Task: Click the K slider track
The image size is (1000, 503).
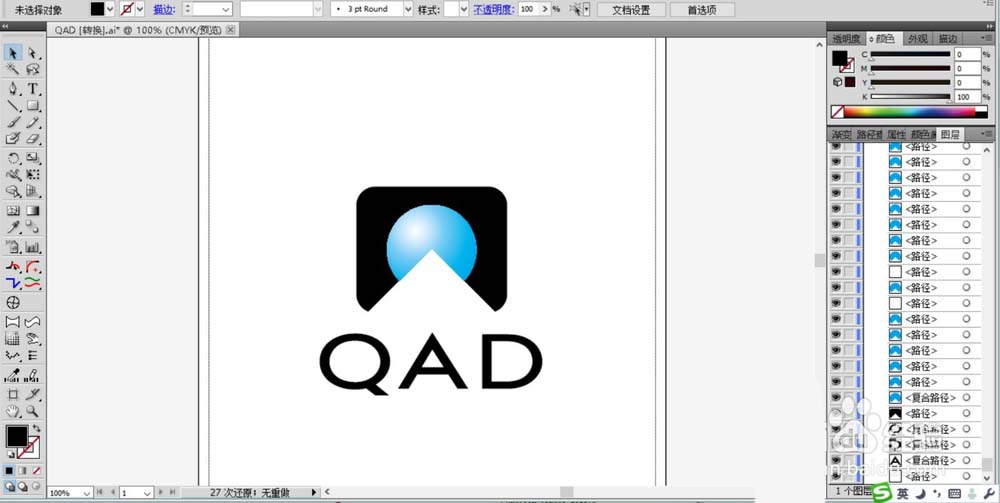Action: (x=910, y=97)
